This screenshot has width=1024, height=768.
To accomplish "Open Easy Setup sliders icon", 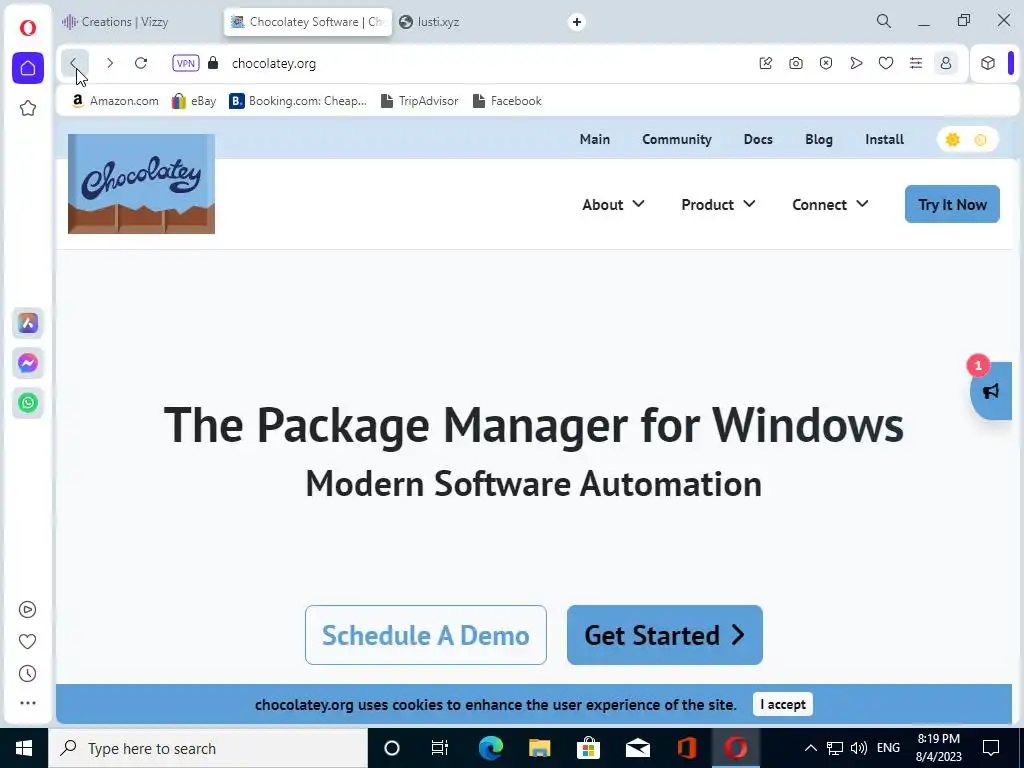I will coord(916,63).
